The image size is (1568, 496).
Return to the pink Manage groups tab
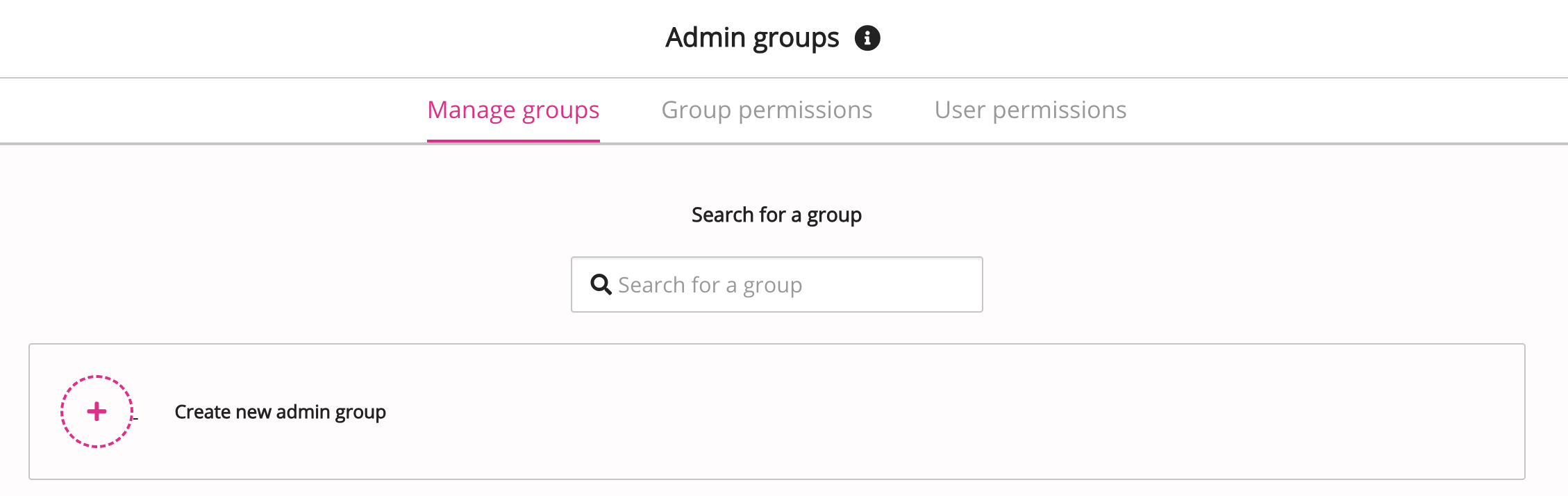pos(513,110)
